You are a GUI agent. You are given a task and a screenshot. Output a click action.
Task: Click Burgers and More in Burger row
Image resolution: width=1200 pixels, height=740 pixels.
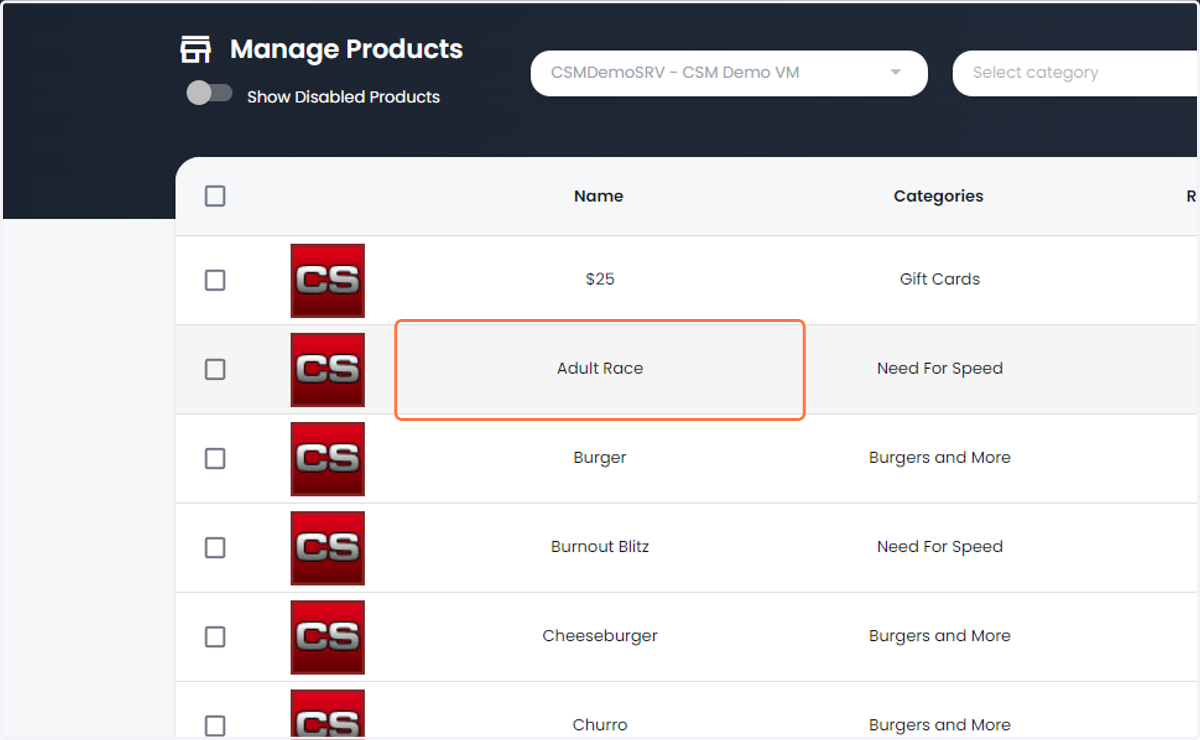[x=940, y=457]
